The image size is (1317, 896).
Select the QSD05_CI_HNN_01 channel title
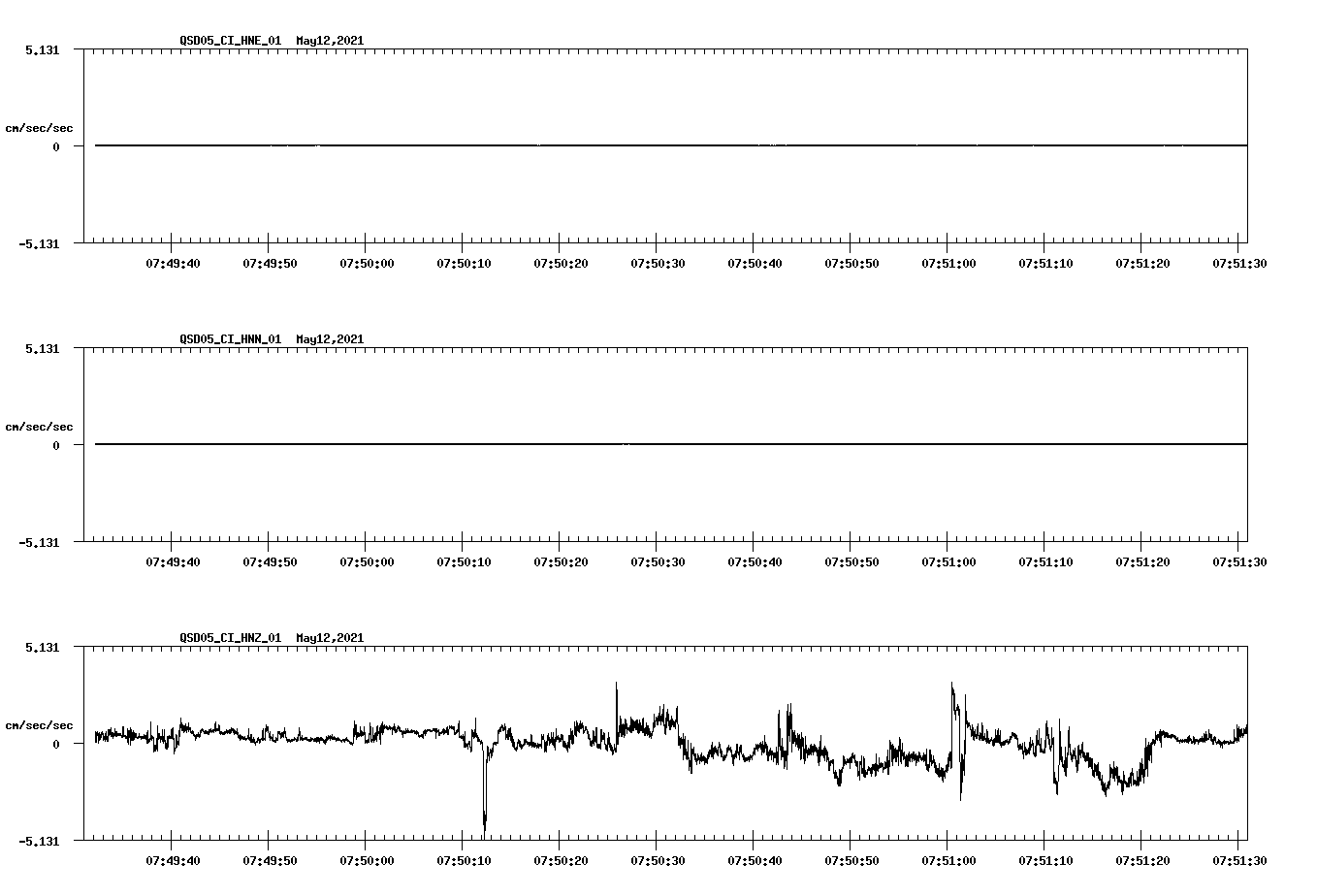[228, 339]
